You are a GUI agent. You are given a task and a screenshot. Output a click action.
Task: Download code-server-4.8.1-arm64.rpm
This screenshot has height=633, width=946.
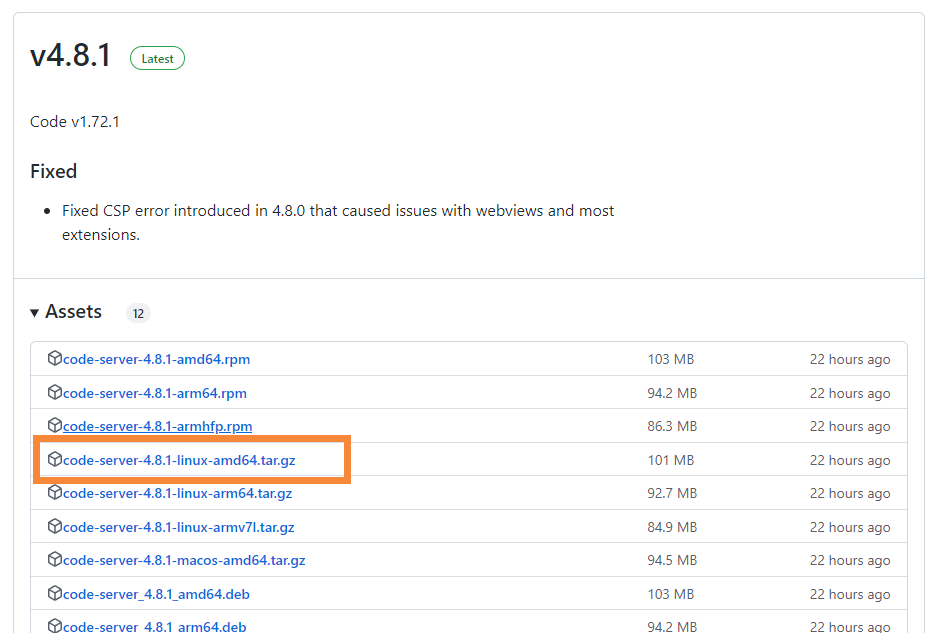pyautogui.click(x=154, y=393)
